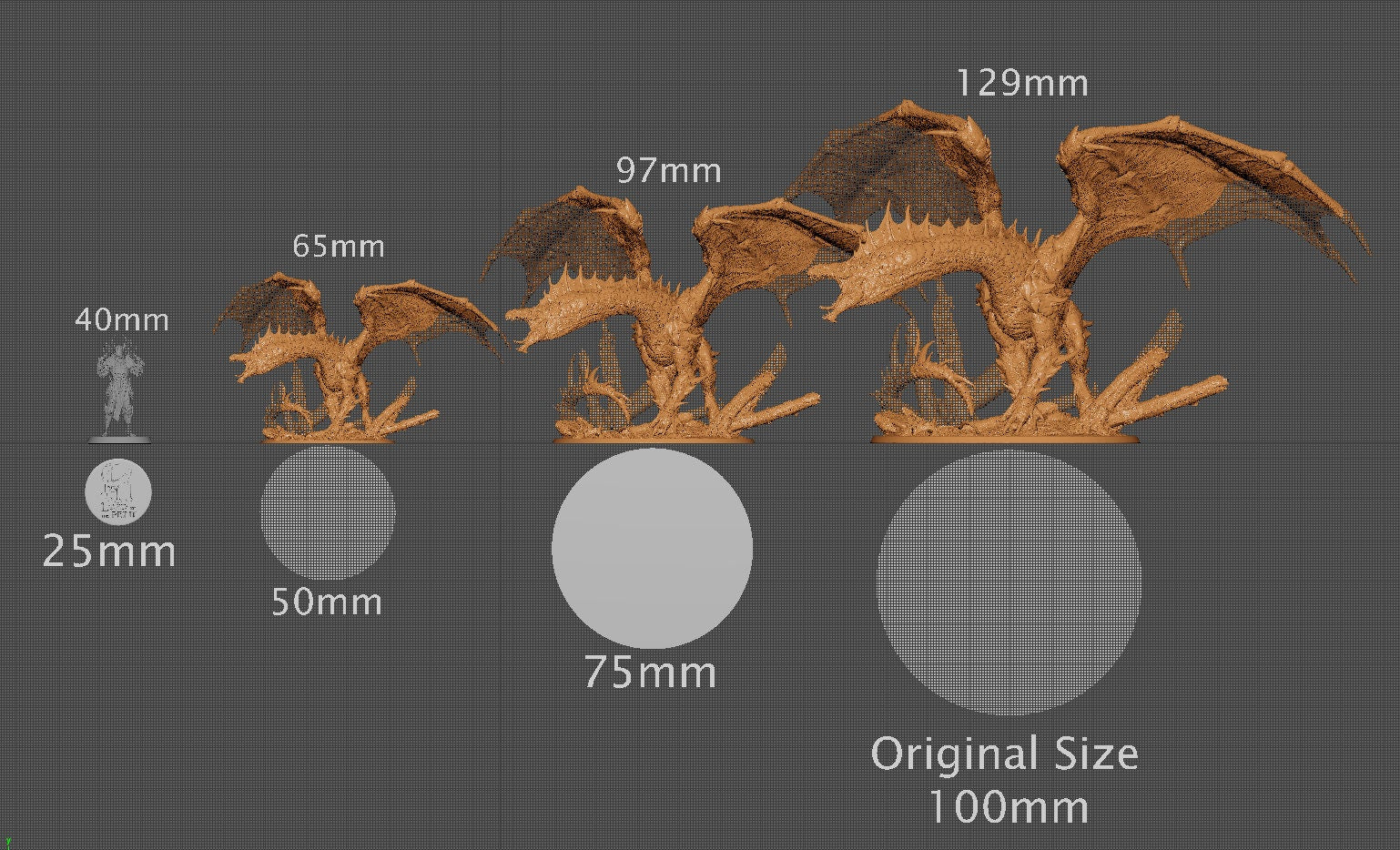Toggle selection of the 75mm round base

tap(652, 548)
